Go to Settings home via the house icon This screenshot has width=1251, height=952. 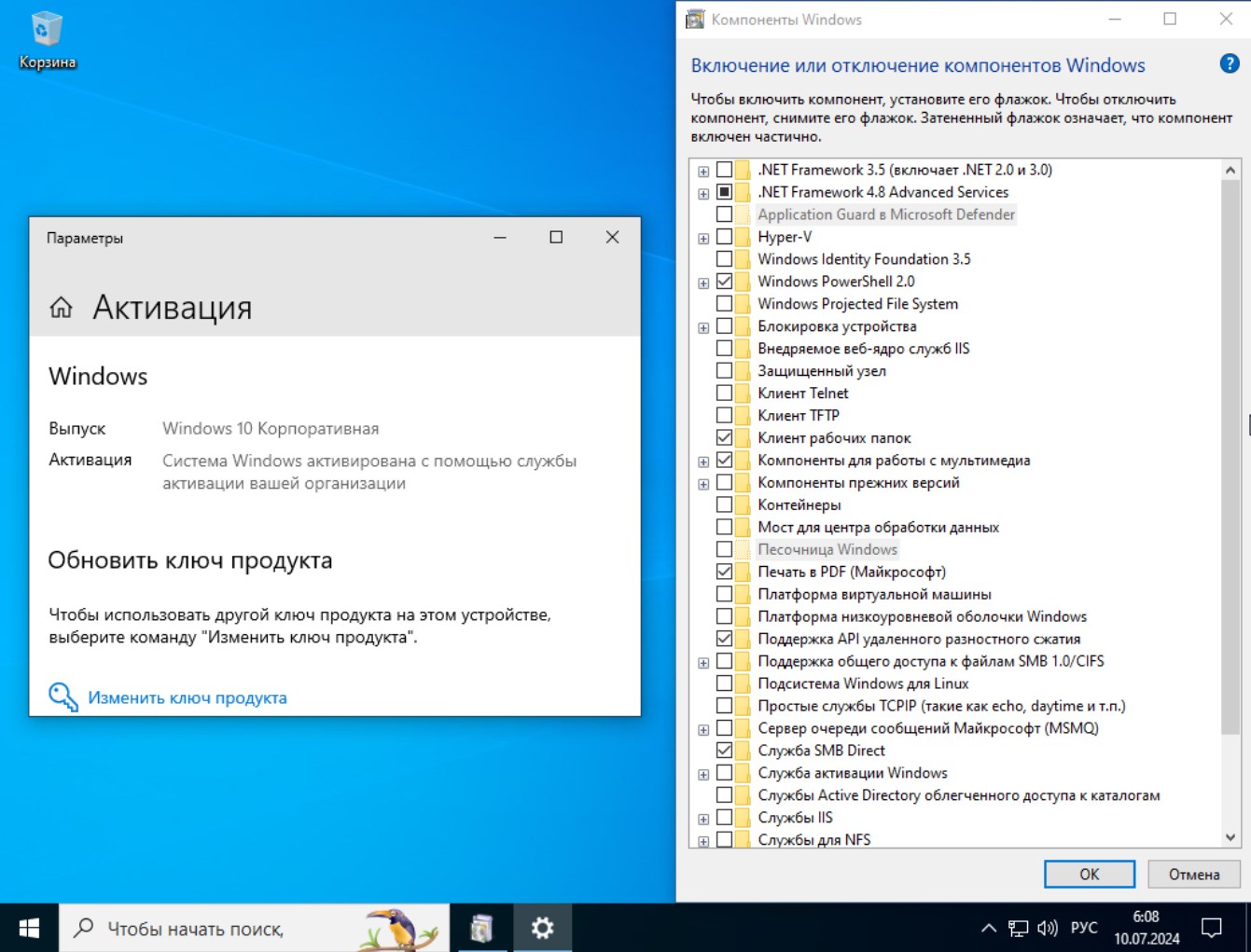(x=62, y=307)
